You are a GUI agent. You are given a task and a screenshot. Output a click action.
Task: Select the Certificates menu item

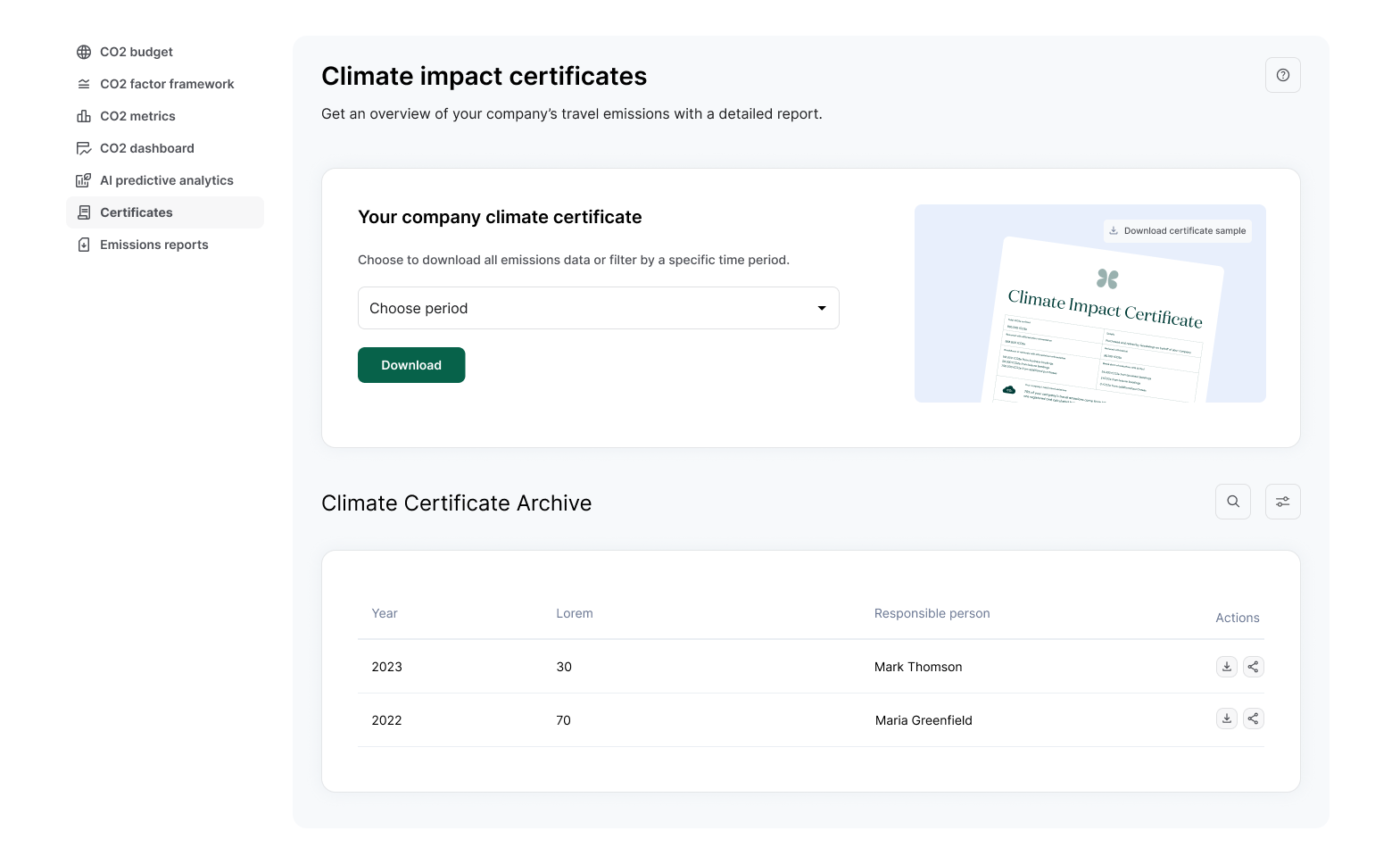coord(165,212)
